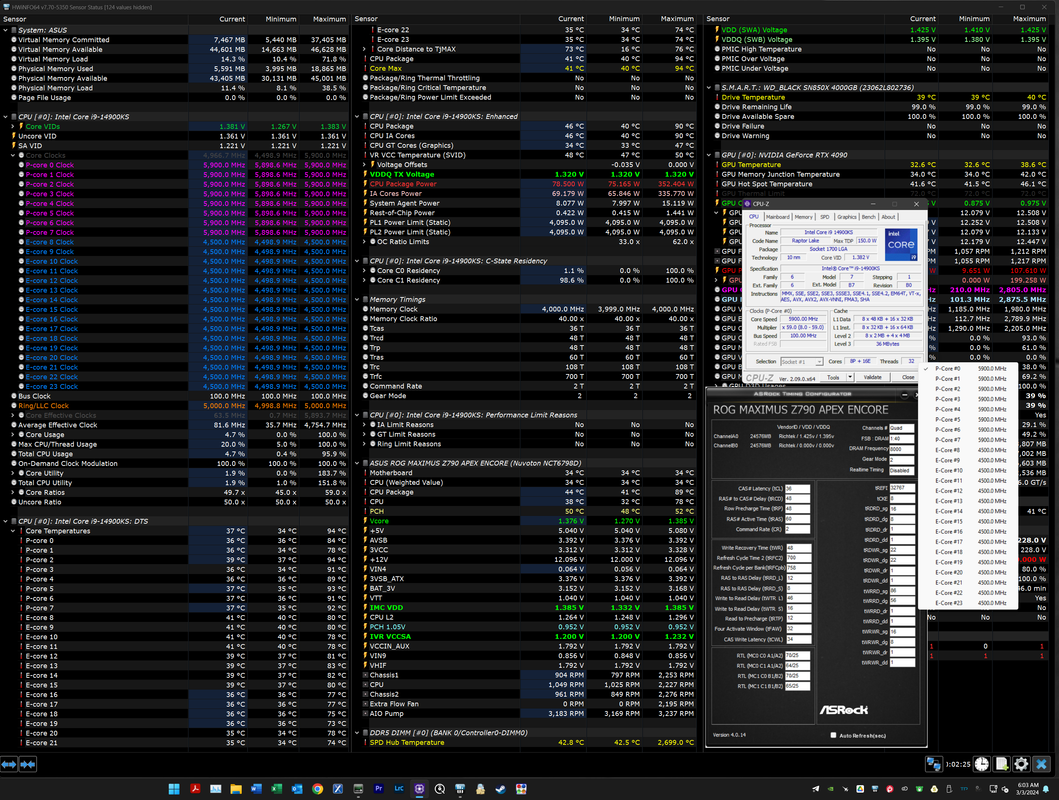Screen dimensions: 1059x800
Task: Open Lightroom Classic from the taskbar
Action: [399, 789]
